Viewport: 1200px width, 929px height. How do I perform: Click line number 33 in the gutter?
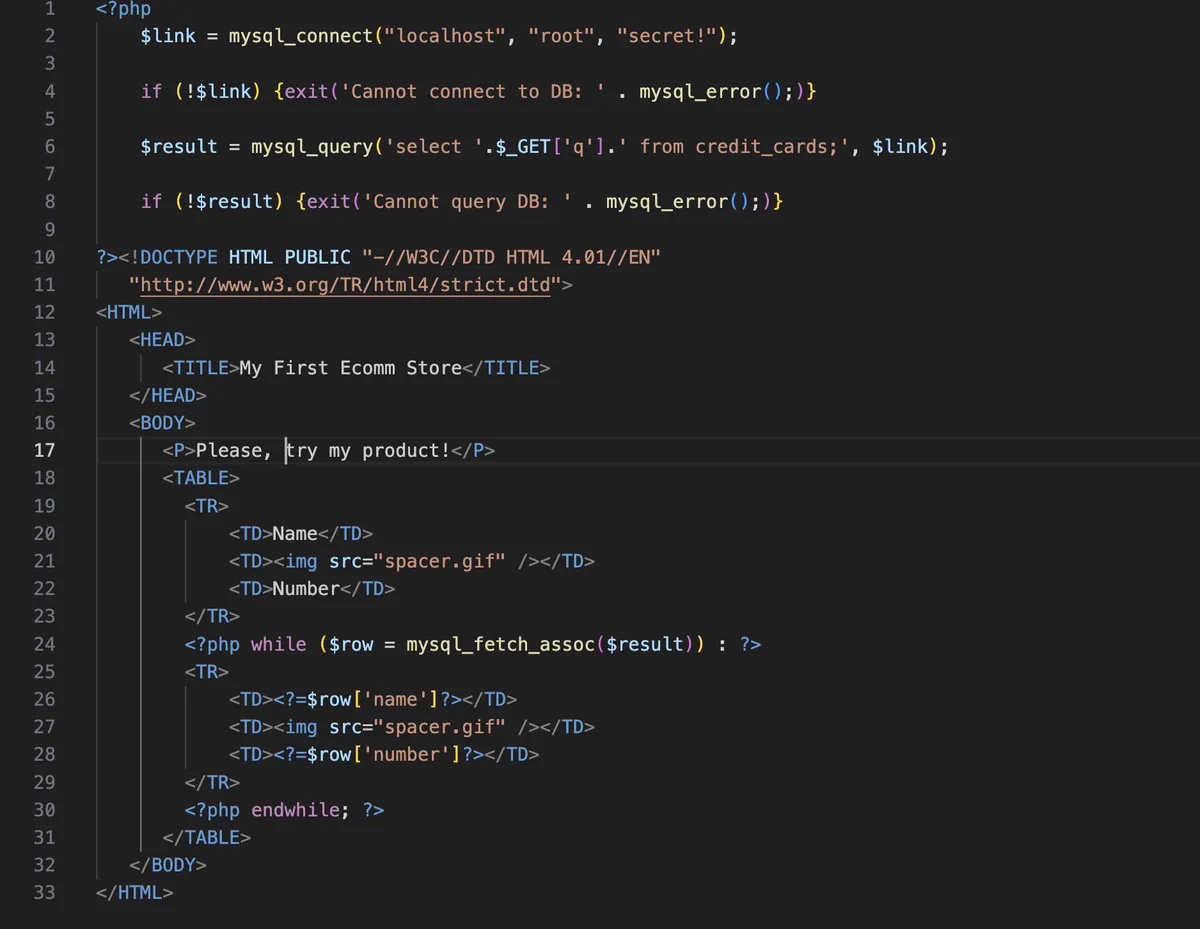(45, 893)
